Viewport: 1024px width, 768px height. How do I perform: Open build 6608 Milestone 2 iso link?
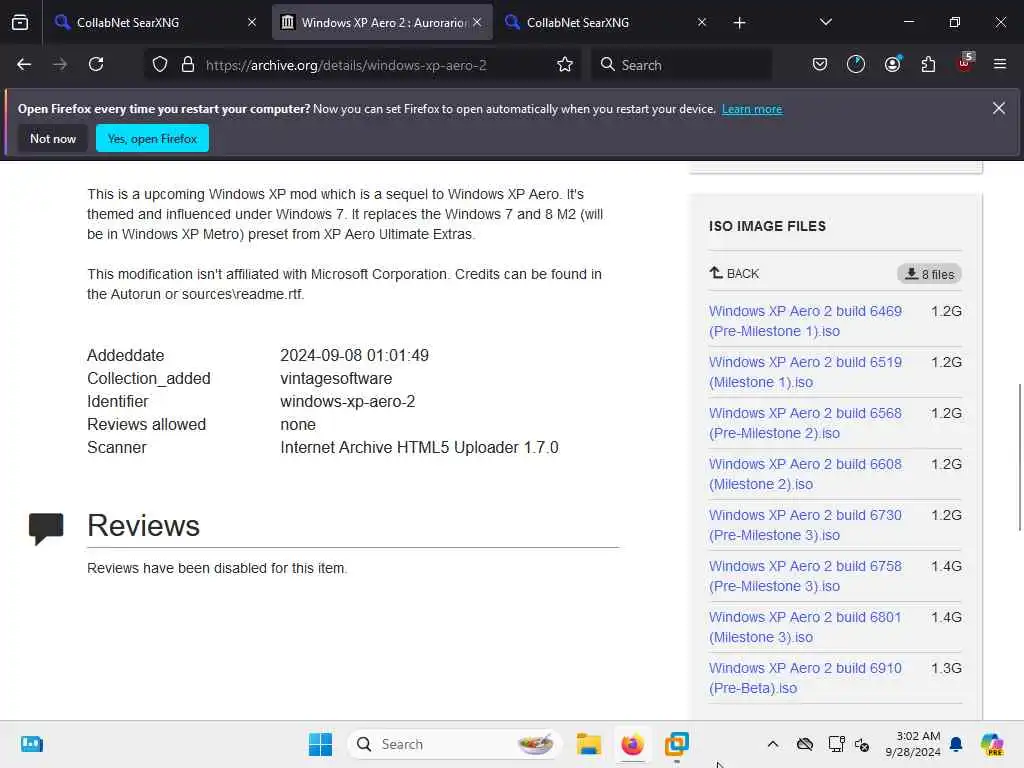(805, 473)
